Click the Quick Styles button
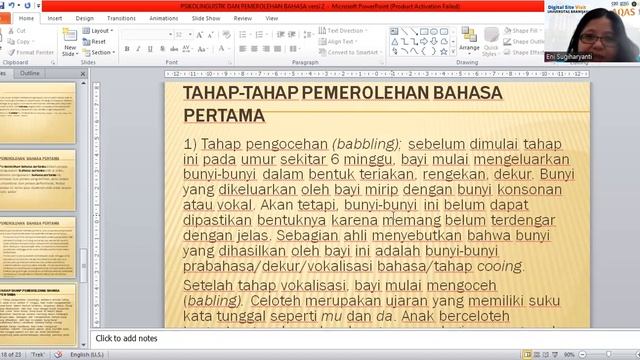The height and width of the screenshot is (360, 640). click(491, 42)
